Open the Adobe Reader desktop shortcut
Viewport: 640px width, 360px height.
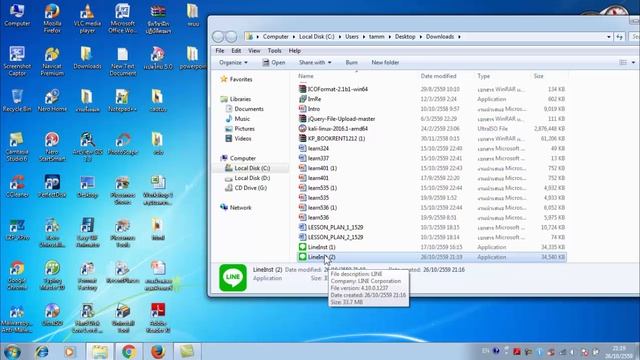point(158,318)
